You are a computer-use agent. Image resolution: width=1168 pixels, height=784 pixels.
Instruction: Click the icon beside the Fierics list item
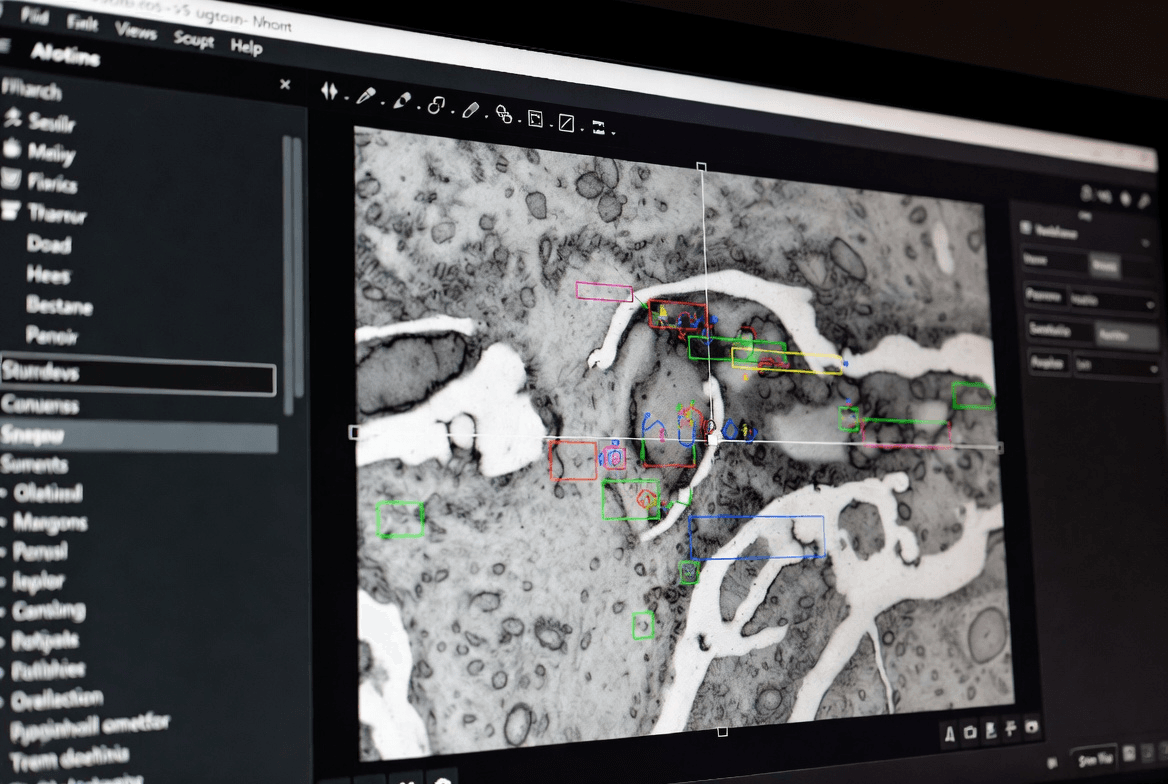point(11,178)
